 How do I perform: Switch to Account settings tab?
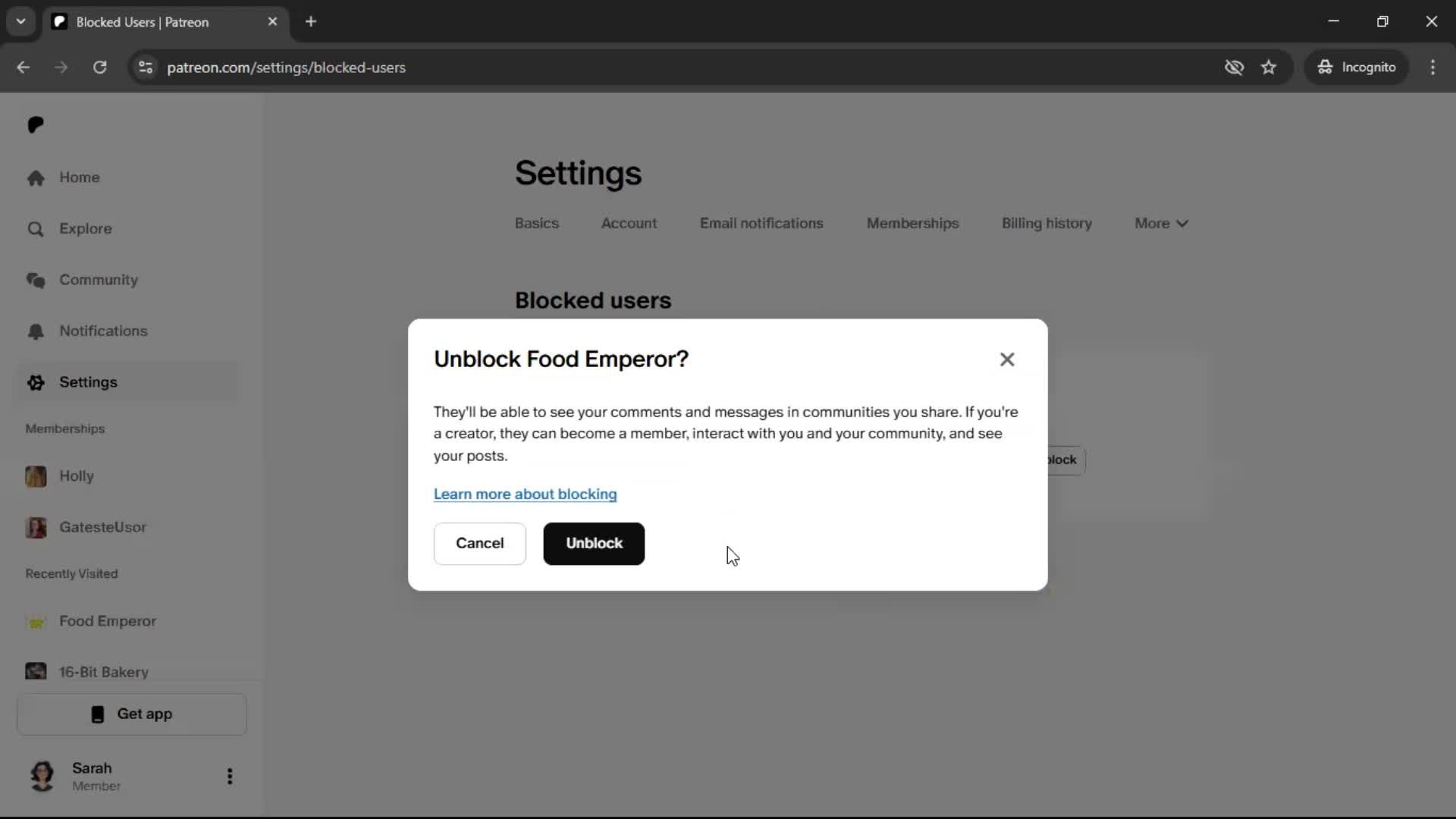629,223
